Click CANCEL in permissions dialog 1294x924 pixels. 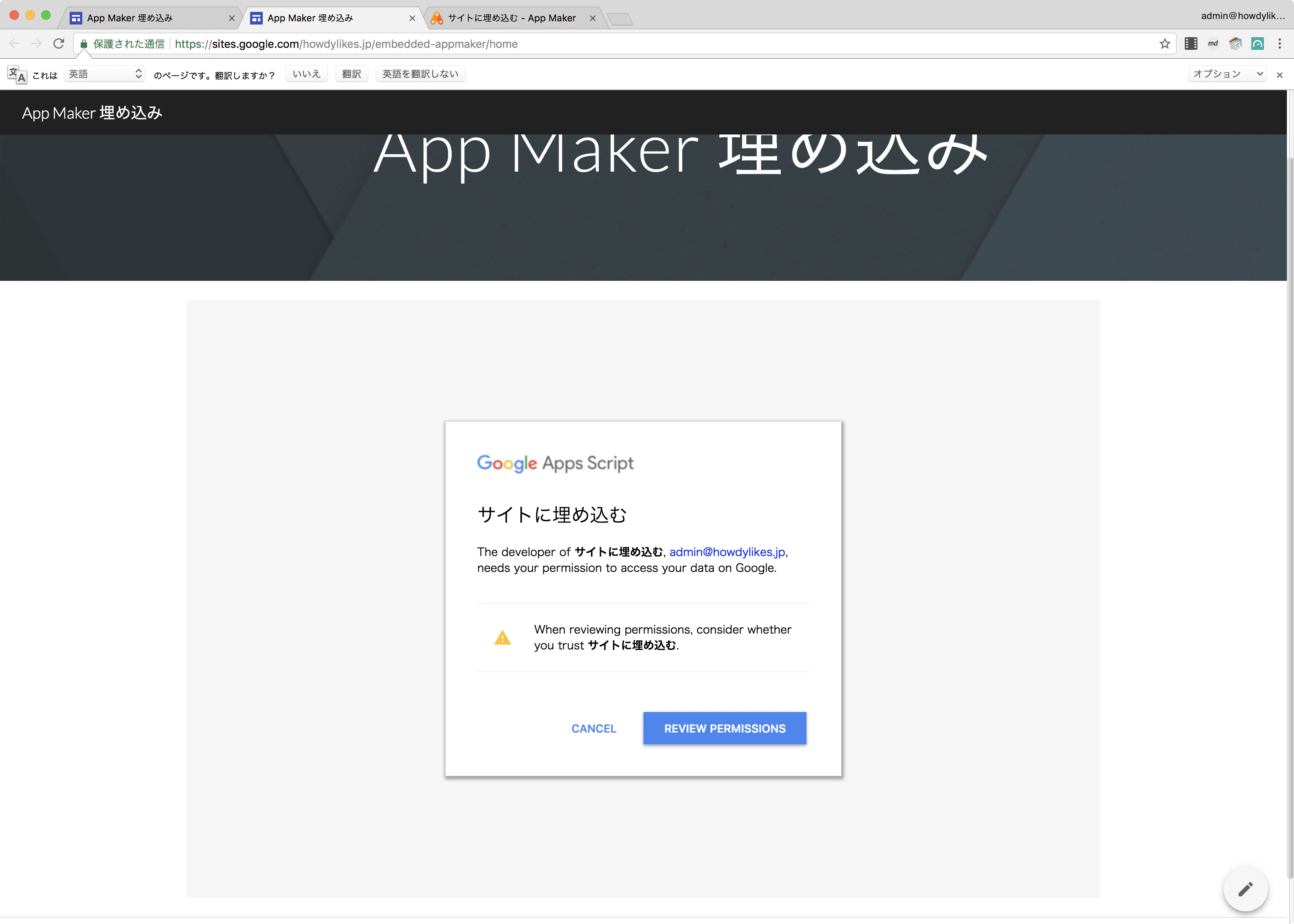pyautogui.click(x=594, y=728)
